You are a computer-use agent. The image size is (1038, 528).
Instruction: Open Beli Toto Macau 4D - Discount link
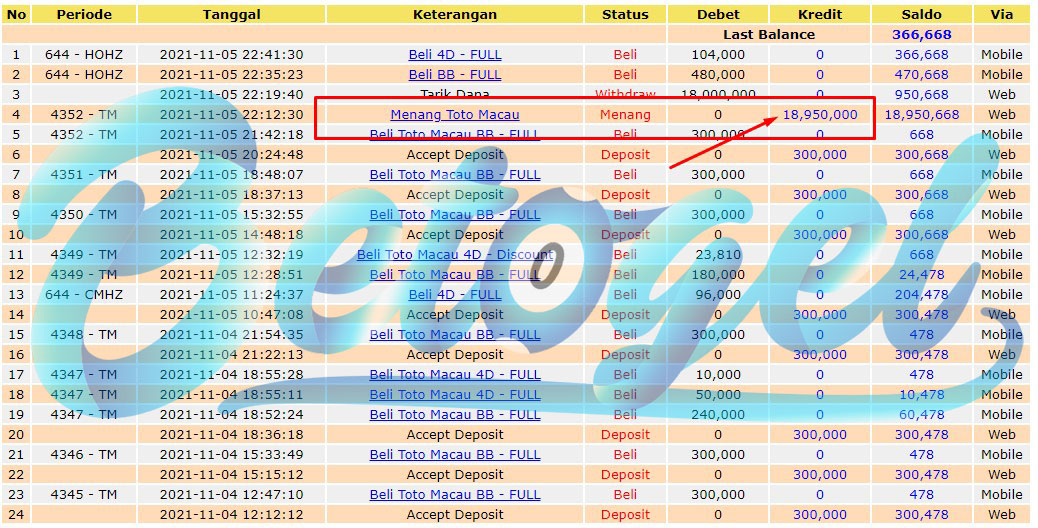click(x=455, y=255)
